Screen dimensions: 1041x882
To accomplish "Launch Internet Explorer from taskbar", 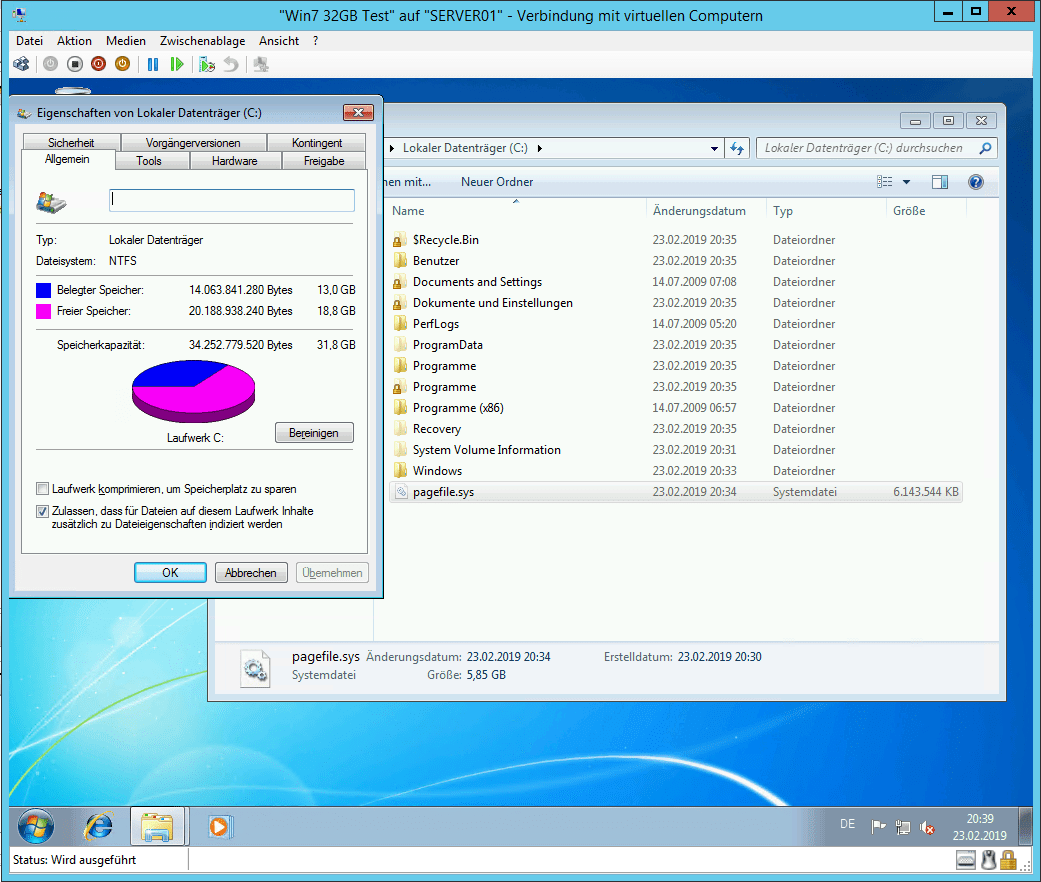I will [98, 827].
